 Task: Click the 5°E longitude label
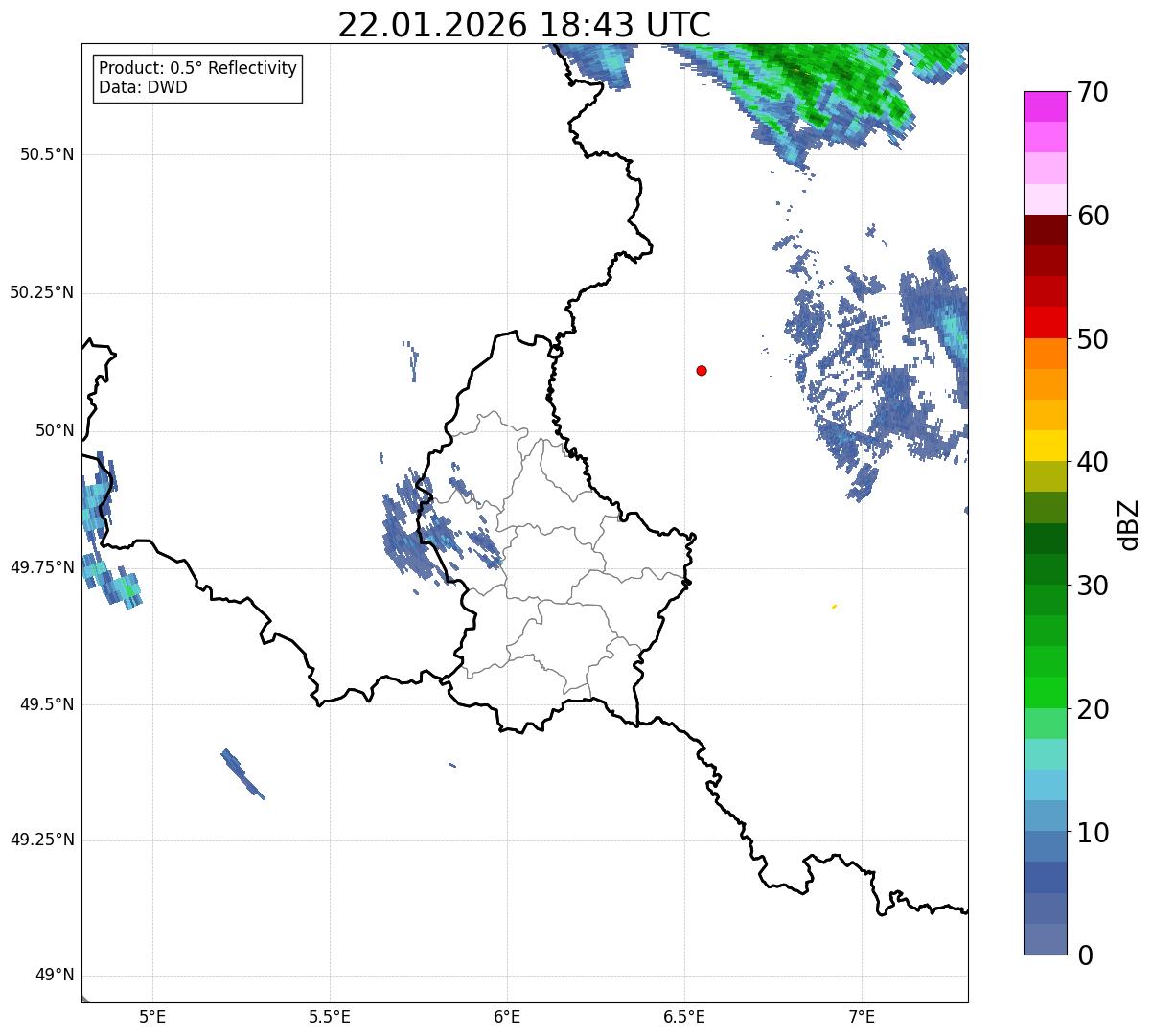(x=152, y=1016)
